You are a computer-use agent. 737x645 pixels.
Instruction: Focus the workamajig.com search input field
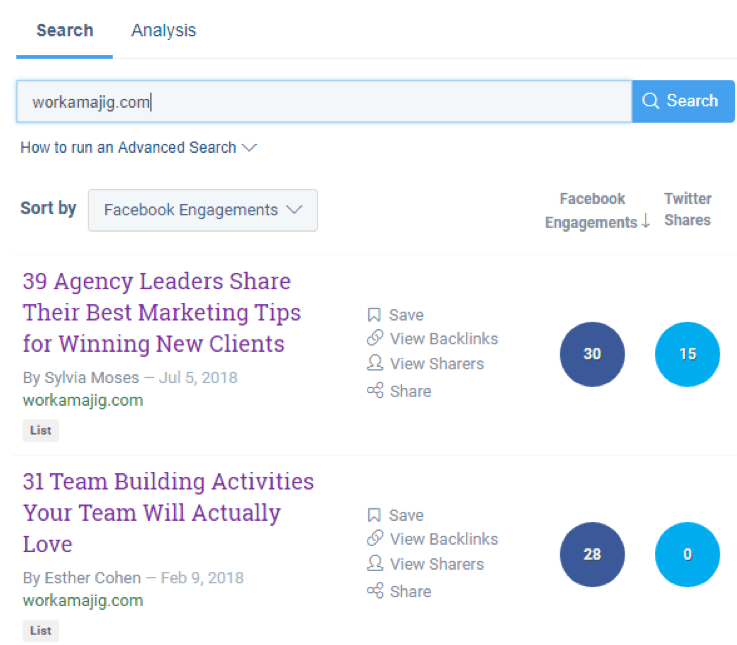(x=324, y=101)
